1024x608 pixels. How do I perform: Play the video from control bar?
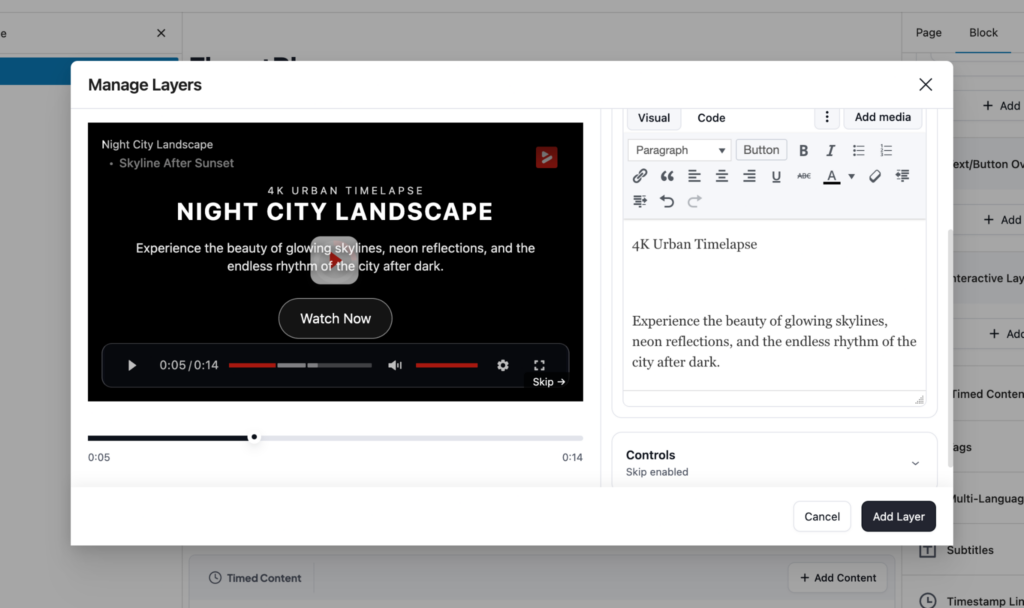(x=132, y=366)
